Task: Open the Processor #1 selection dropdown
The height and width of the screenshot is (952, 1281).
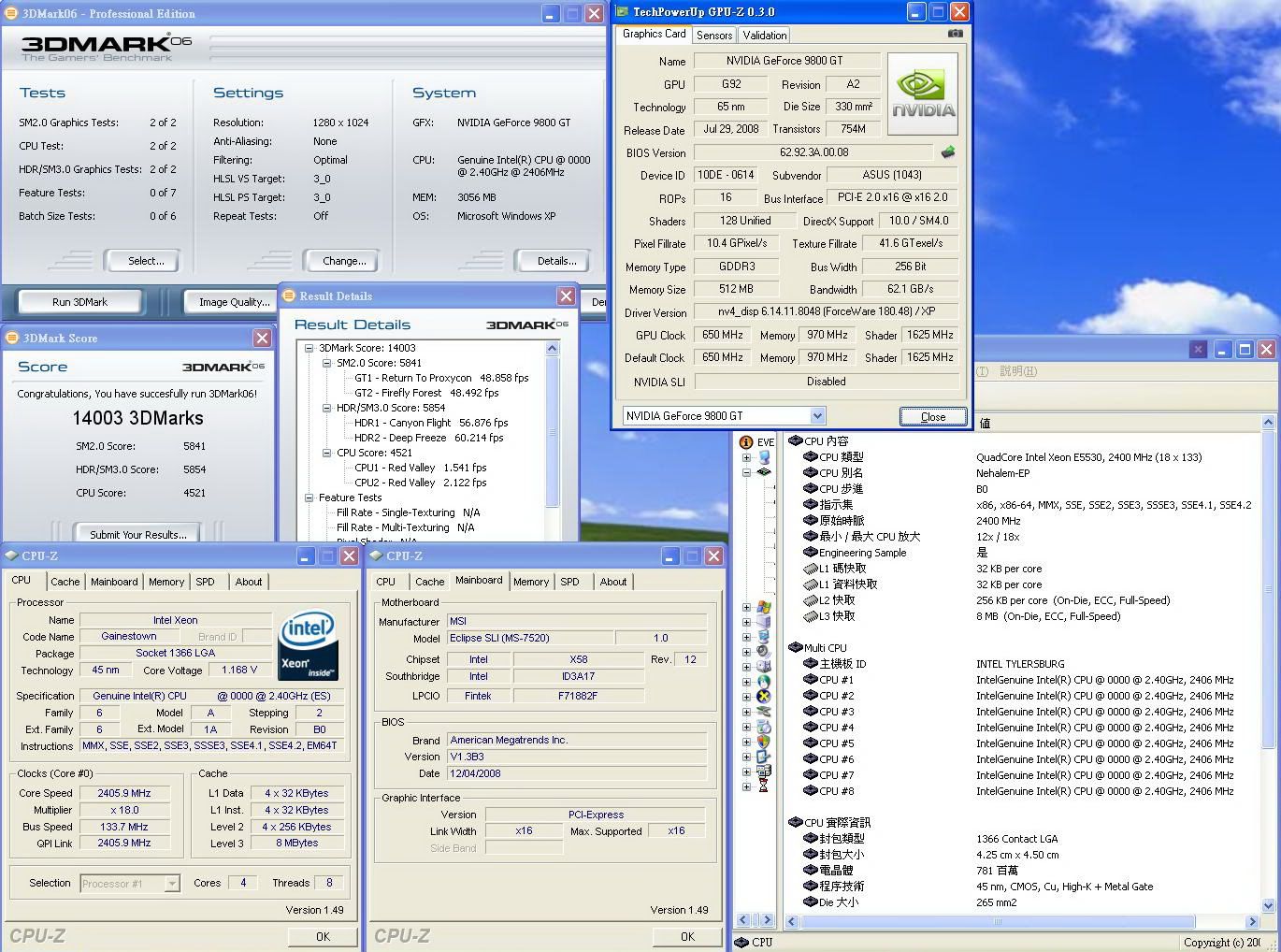Action: [172, 883]
